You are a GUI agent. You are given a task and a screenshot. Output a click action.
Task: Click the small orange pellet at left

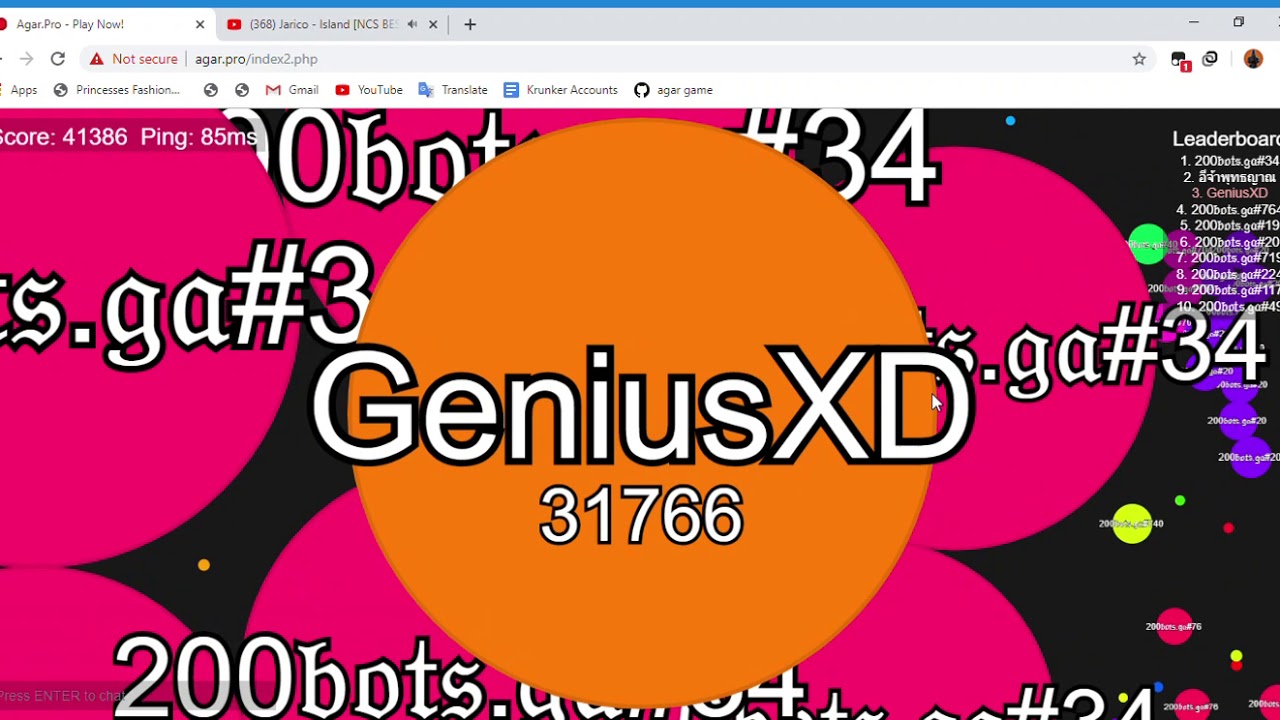click(x=204, y=565)
